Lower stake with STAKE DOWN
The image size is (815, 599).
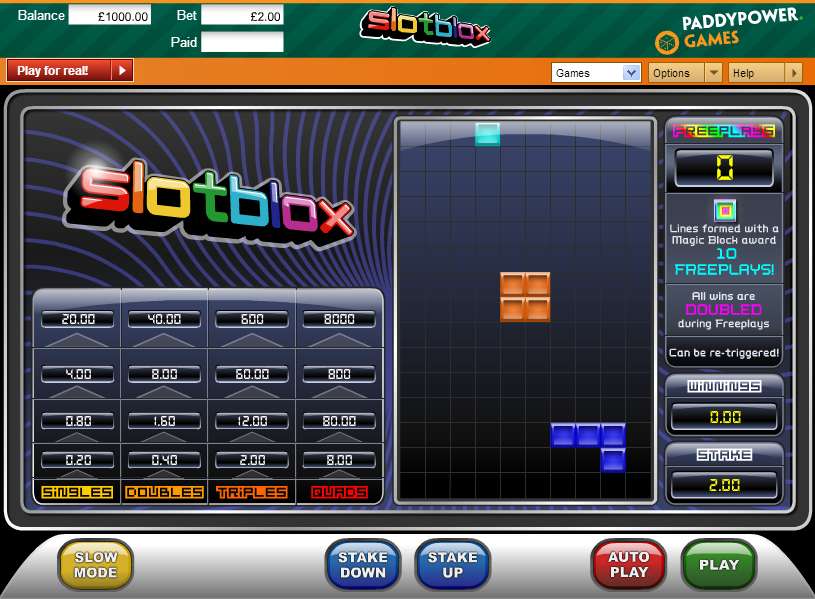(363, 565)
